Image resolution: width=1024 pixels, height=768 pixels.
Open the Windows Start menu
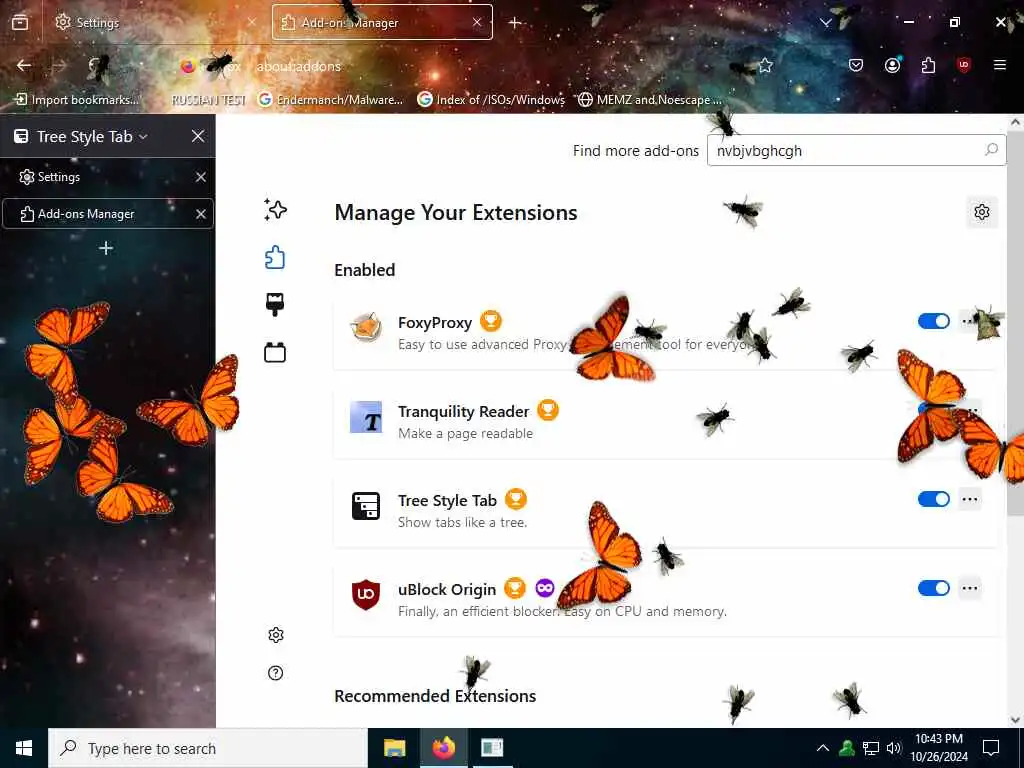(24, 748)
